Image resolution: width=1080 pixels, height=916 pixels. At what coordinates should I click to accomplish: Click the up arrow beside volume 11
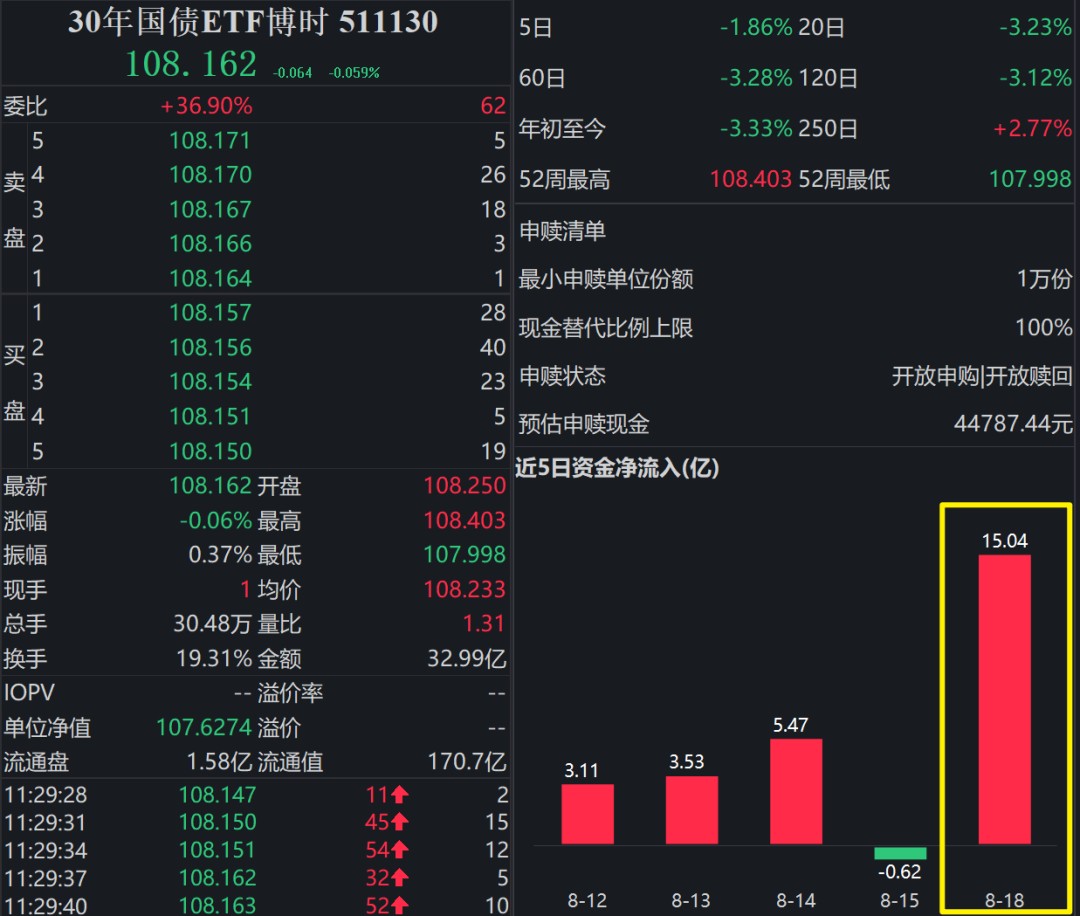[x=400, y=795]
